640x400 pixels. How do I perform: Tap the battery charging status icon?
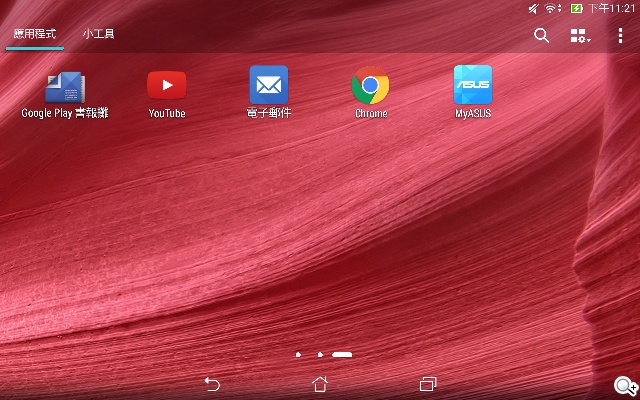tap(576, 9)
